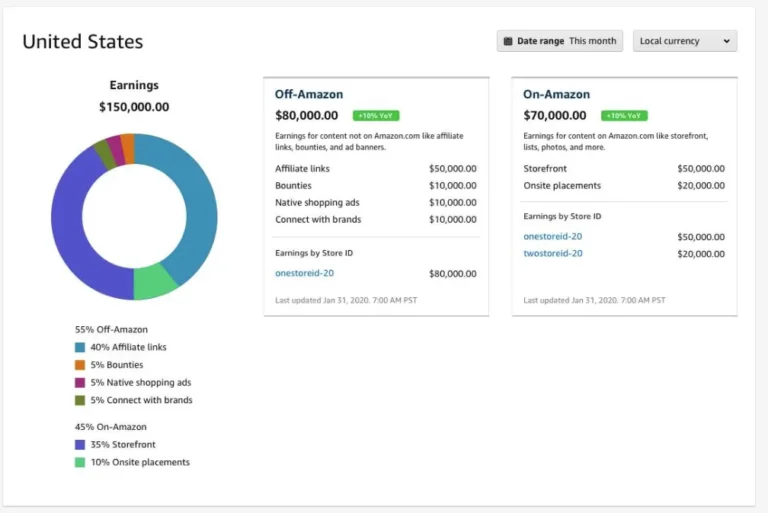Viewport: 768px width, 513px height.
Task: Open the Date range This month picker
Action: coord(560,41)
